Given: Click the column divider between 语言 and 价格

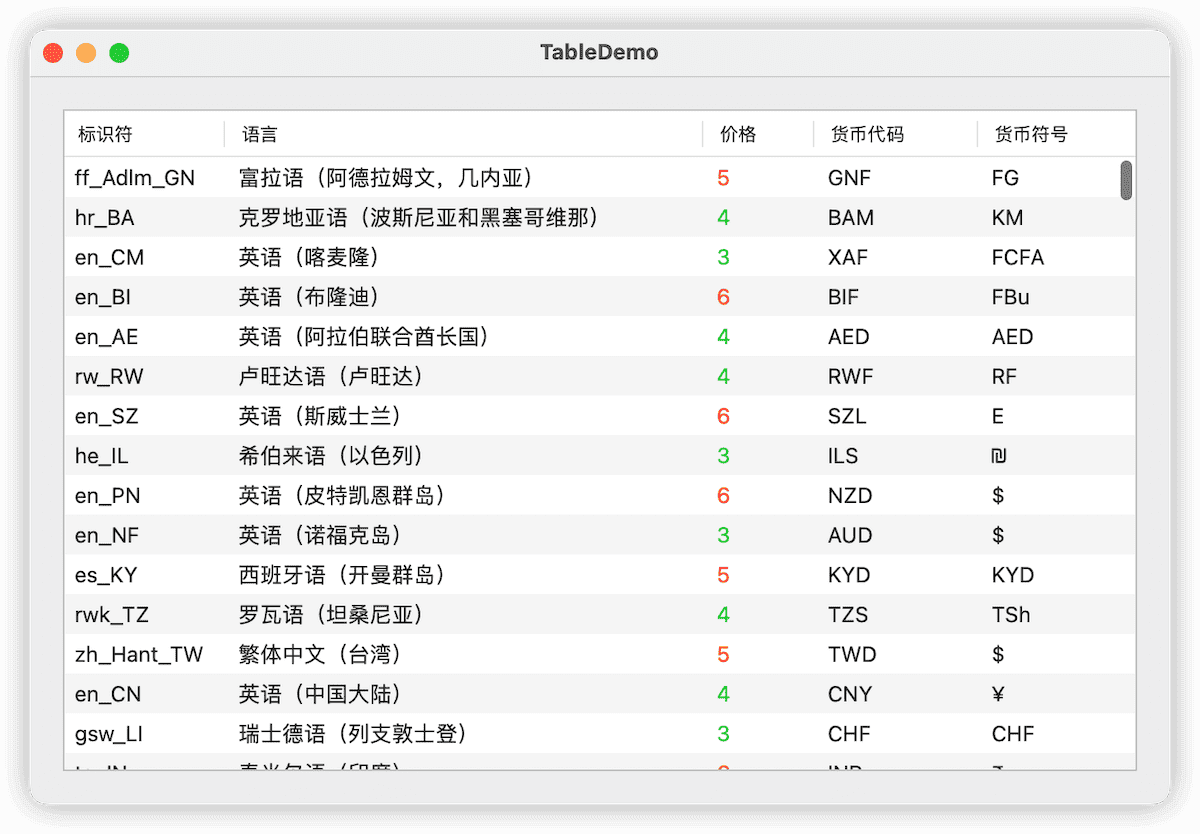Looking at the screenshot, I should coord(702,133).
